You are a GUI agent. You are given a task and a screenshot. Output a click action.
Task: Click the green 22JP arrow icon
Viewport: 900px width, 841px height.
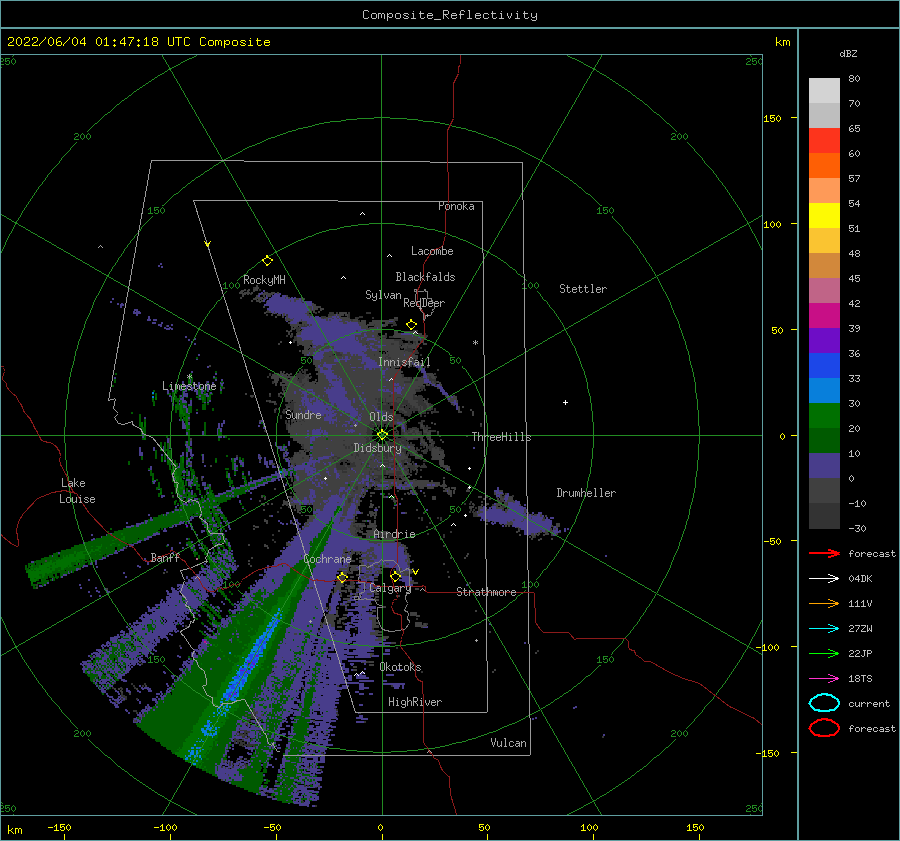pos(824,653)
